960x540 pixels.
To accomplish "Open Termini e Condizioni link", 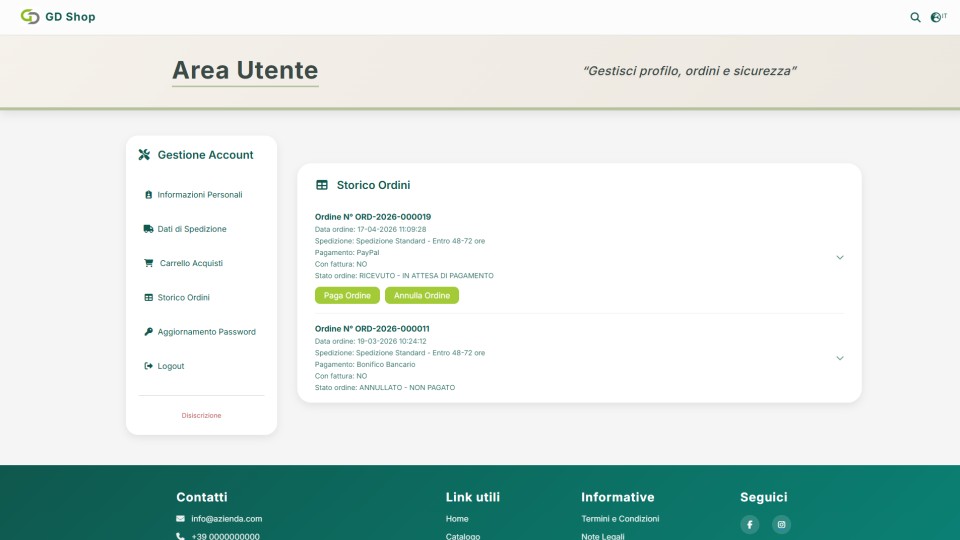I will click(620, 519).
